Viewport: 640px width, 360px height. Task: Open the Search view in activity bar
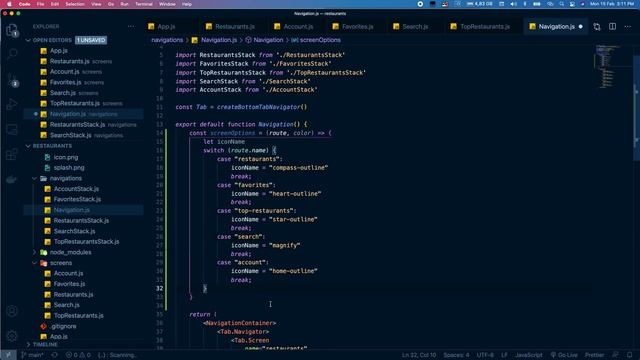pyautogui.click(x=12, y=54)
